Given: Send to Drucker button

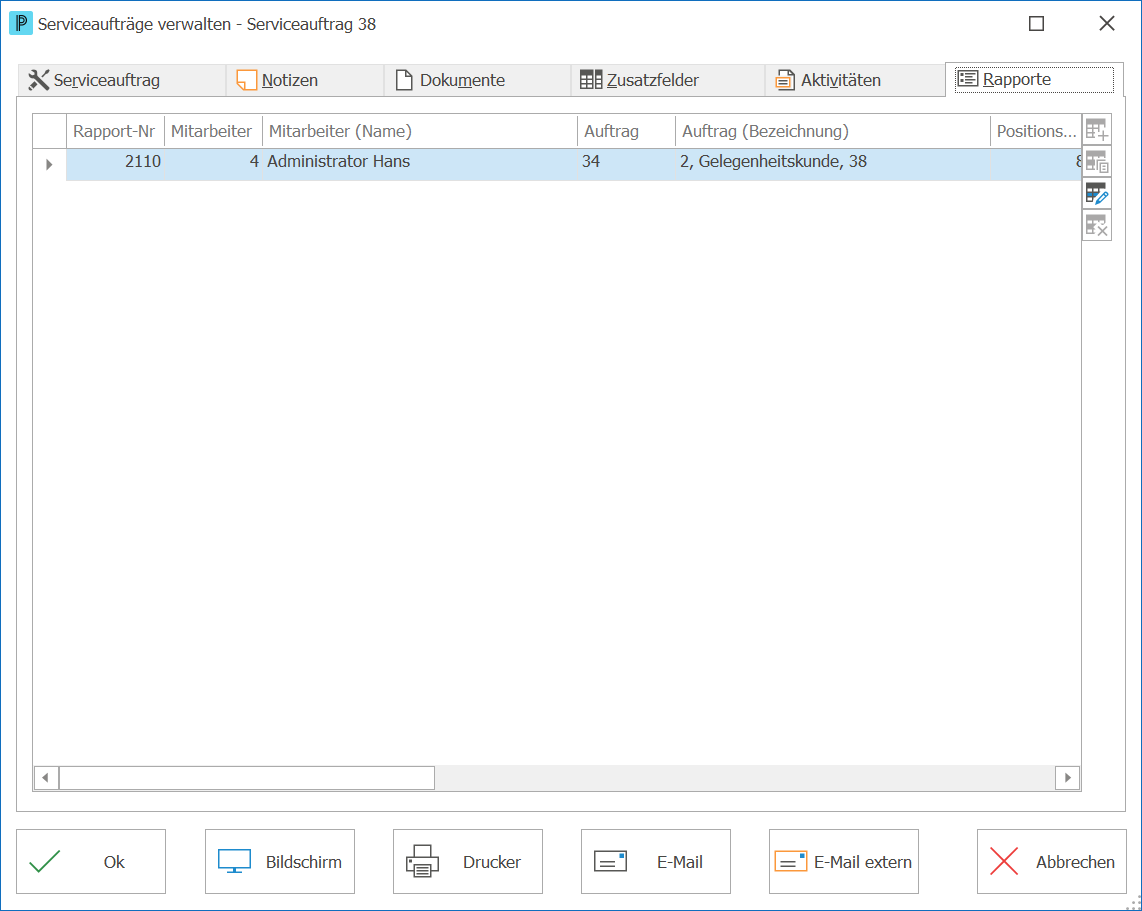Looking at the screenshot, I should (468, 861).
